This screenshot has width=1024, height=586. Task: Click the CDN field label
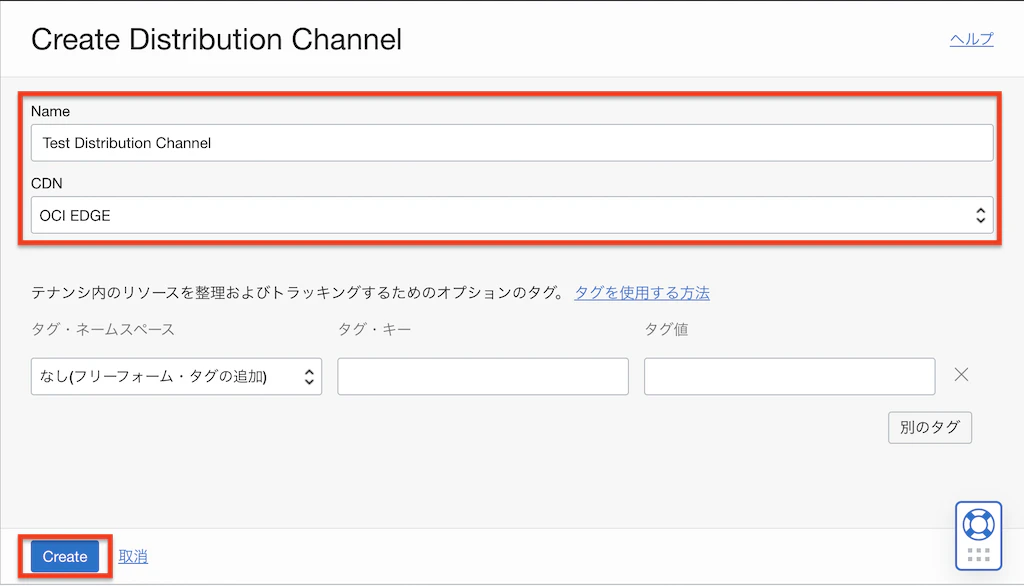point(47,184)
